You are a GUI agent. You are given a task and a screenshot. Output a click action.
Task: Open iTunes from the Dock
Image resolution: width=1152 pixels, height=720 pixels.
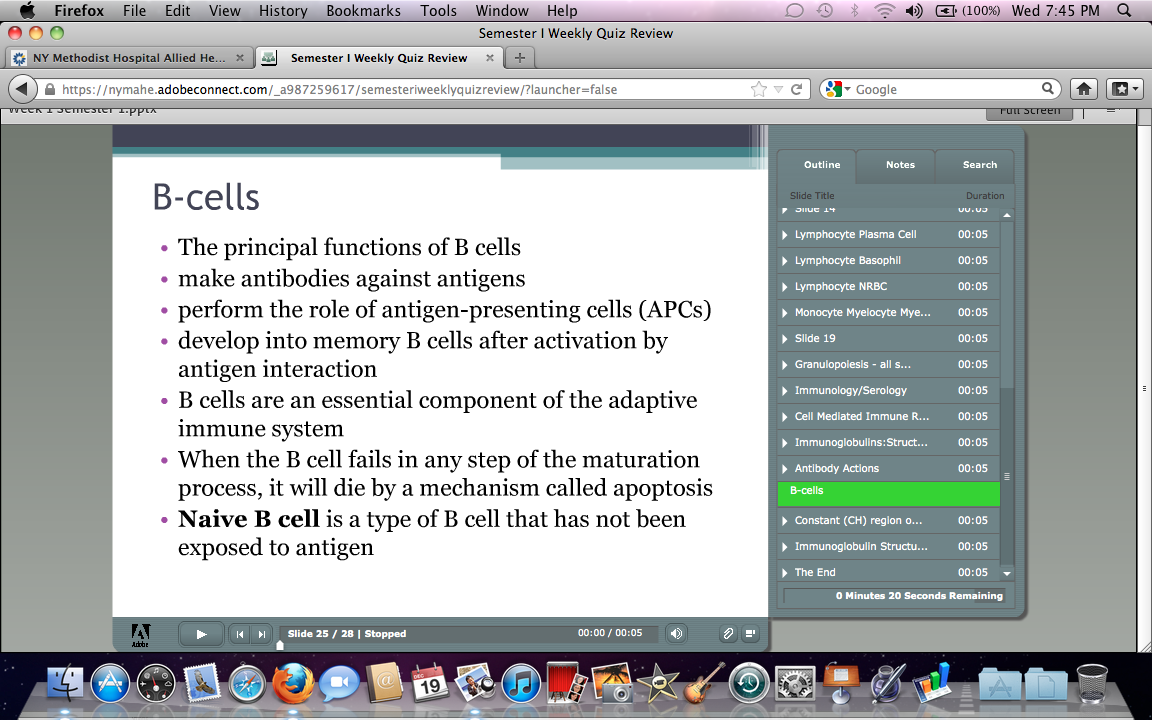[521, 684]
